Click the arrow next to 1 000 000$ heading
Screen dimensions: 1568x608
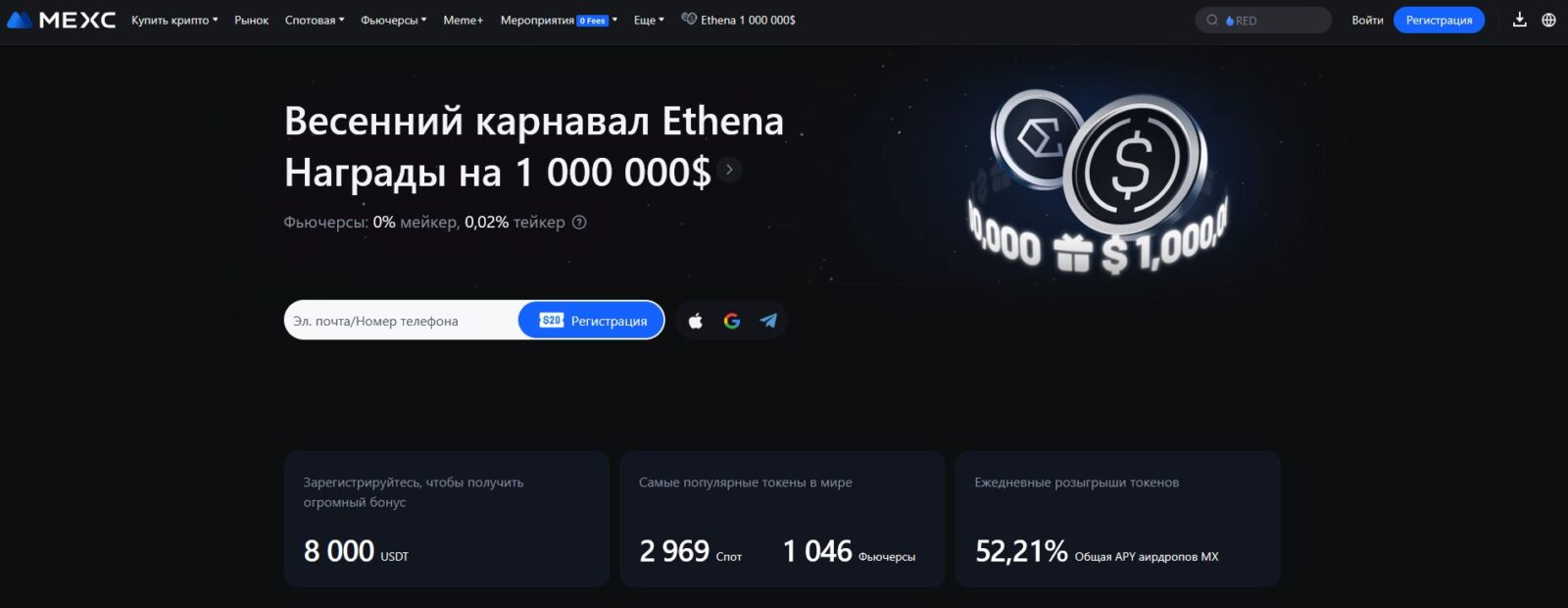pyautogui.click(x=729, y=170)
